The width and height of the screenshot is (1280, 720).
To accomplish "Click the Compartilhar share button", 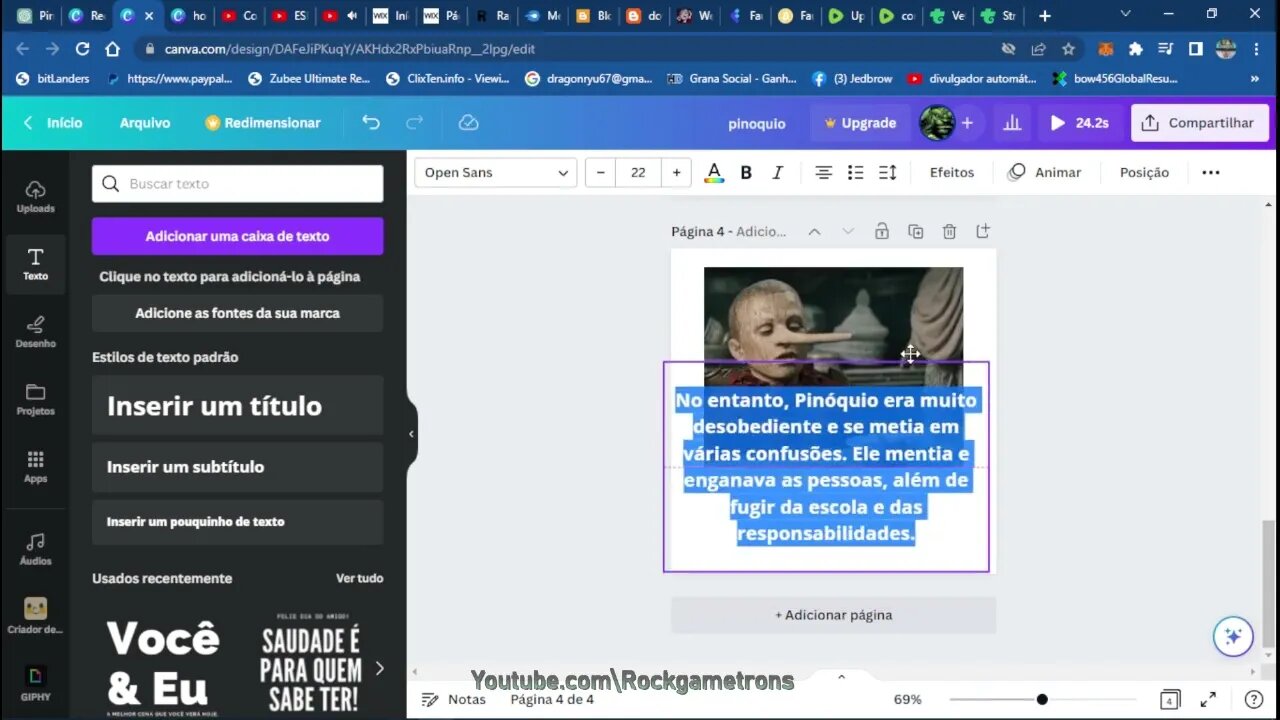I will (1198, 123).
